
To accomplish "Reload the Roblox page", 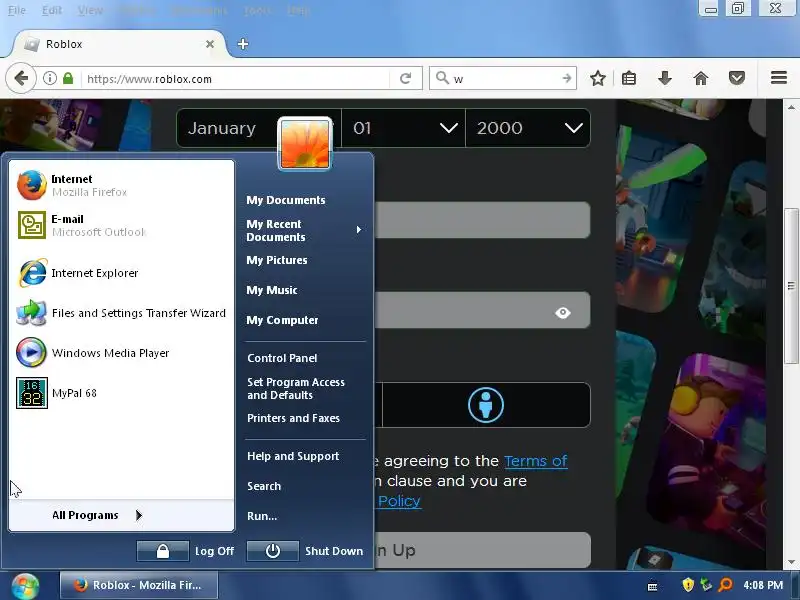I will pyautogui.click(x=406, y=79).
